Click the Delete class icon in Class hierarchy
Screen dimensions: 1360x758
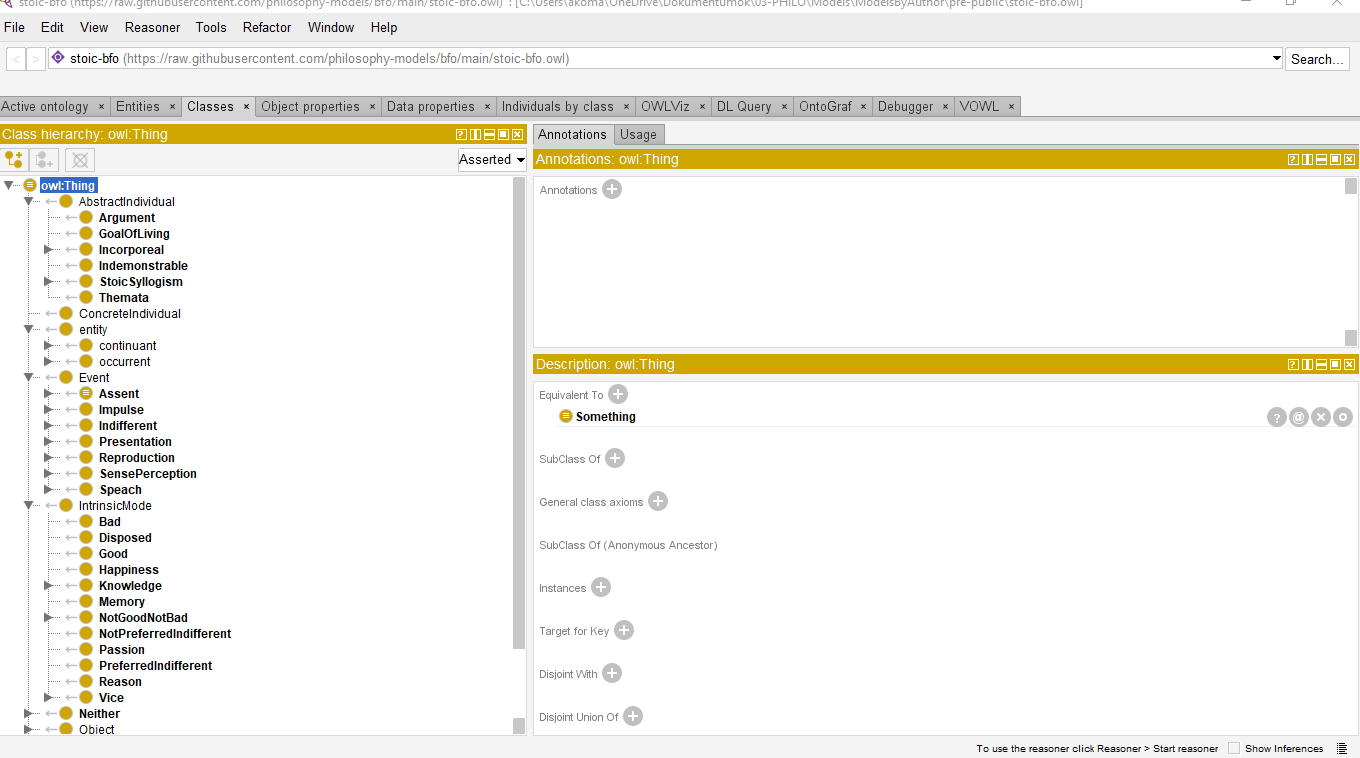(80, 160)
